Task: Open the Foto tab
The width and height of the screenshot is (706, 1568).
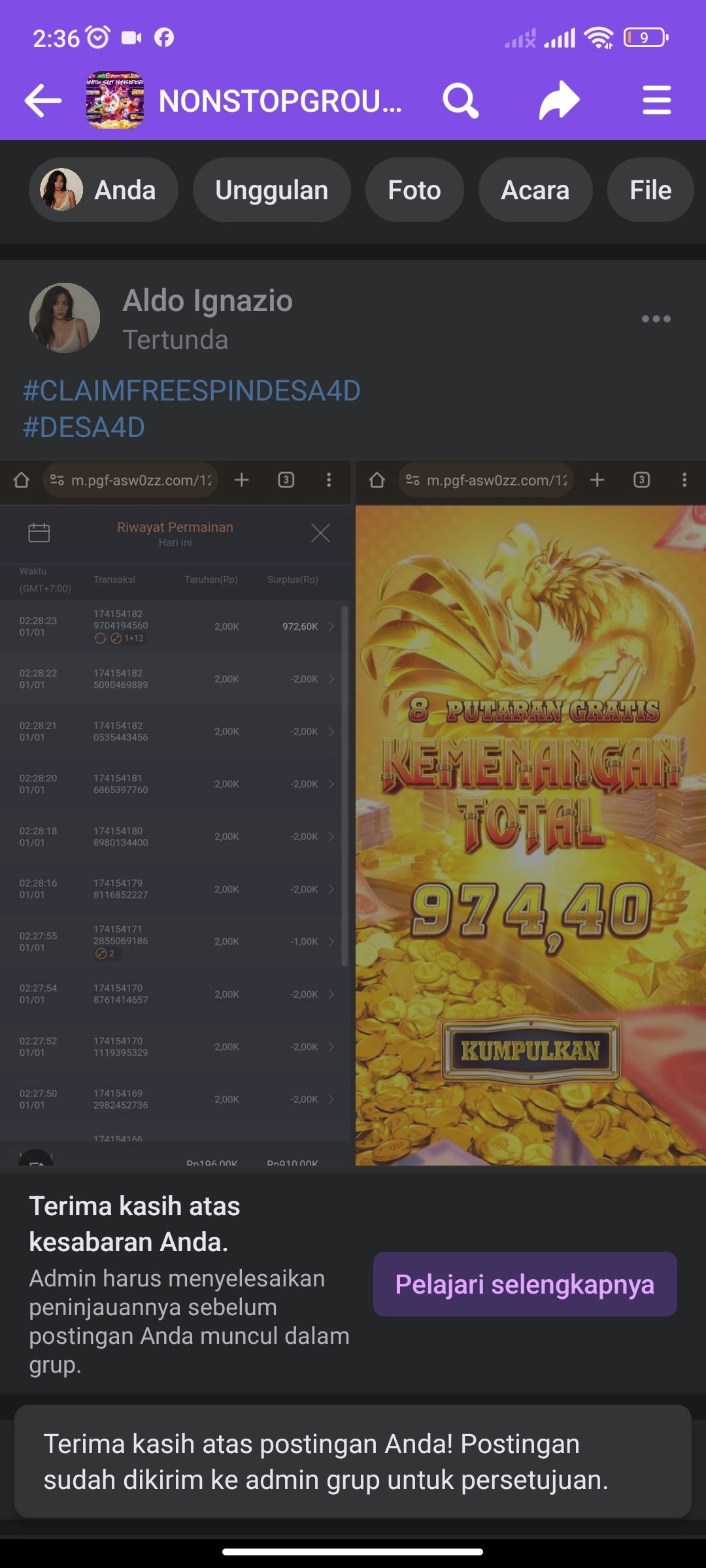Action: click(x=414, y=190)
